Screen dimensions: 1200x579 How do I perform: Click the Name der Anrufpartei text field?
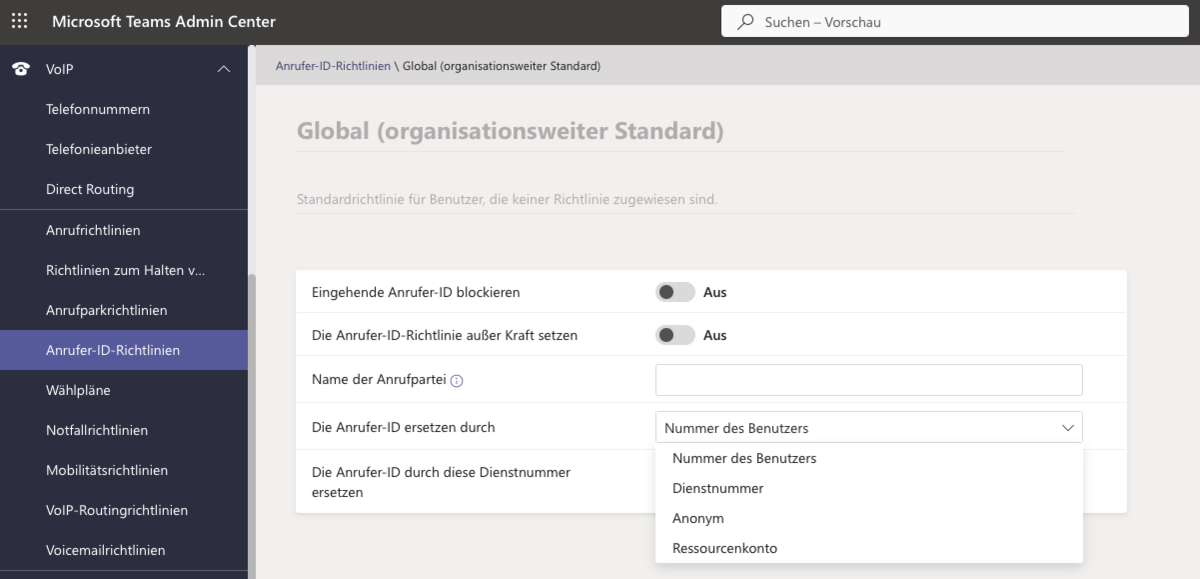click(x=868, y=380)
